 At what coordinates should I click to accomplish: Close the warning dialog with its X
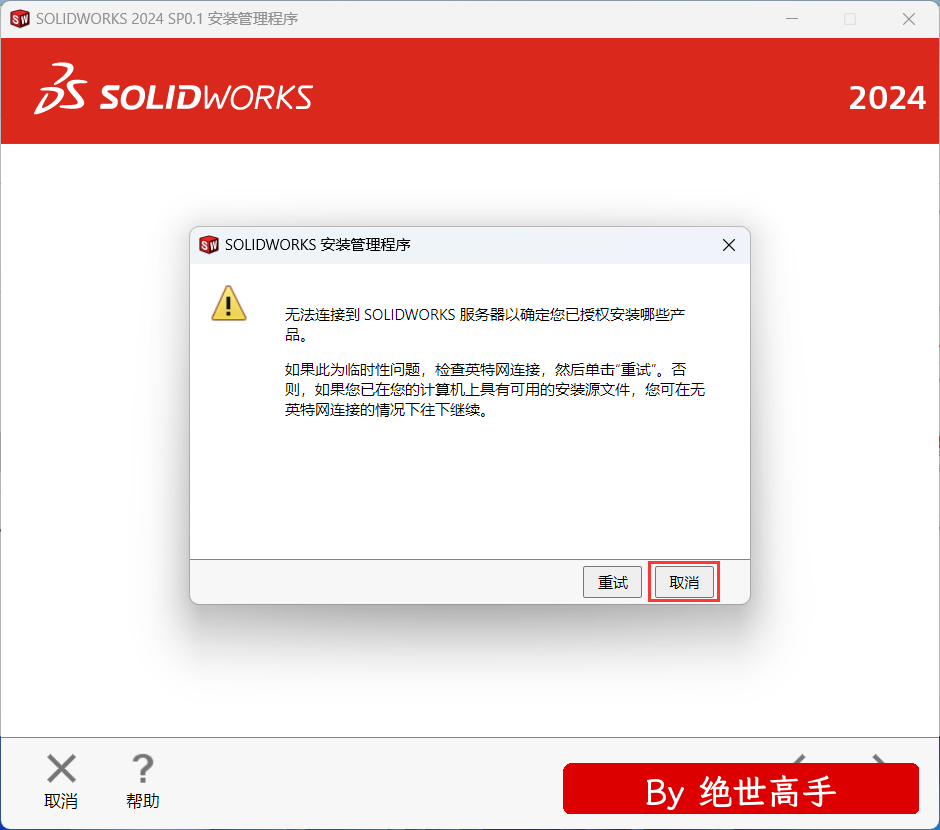coord(728,245)
